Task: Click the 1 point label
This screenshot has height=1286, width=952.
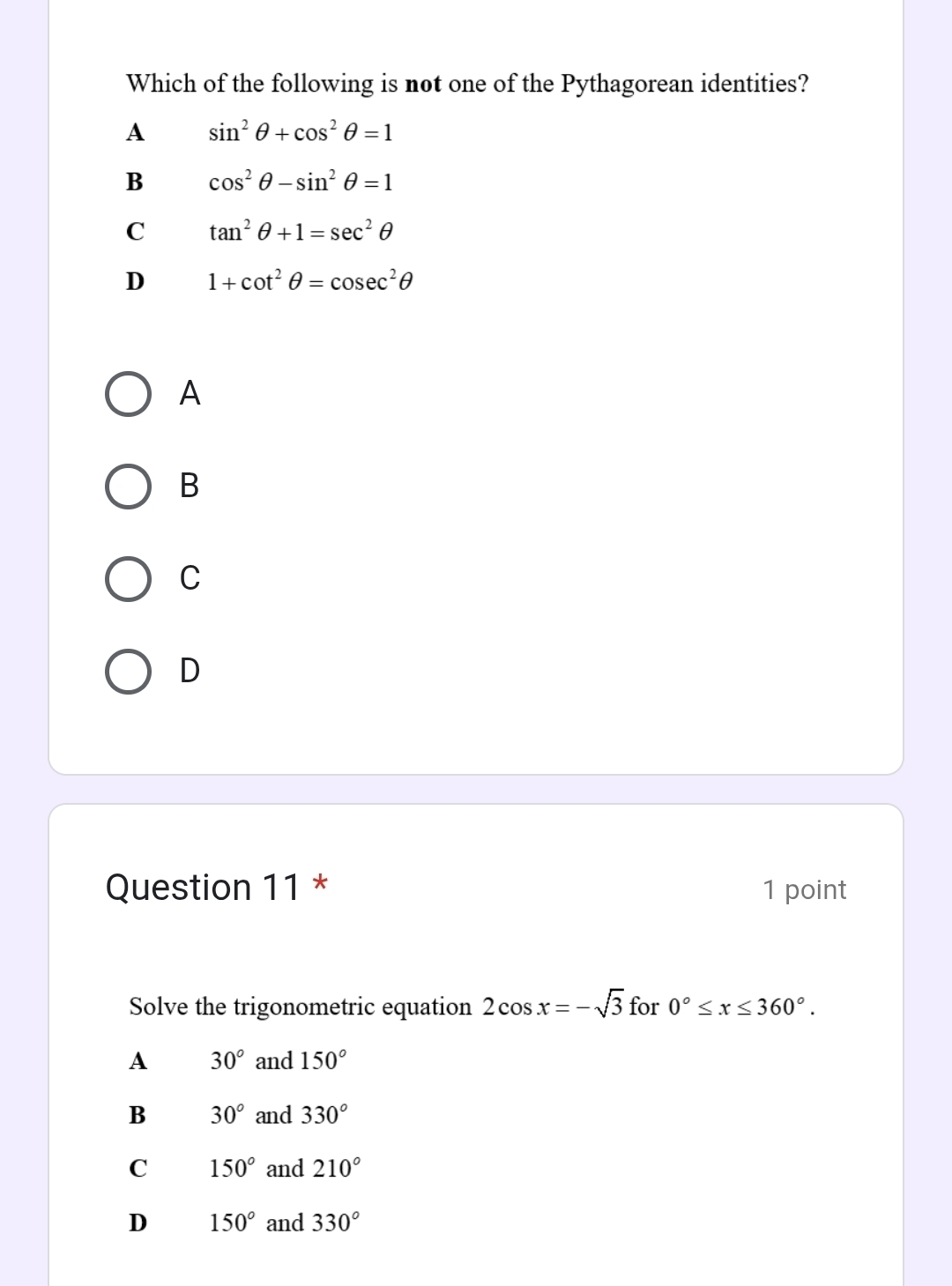Action: click(x=805, y=890)
